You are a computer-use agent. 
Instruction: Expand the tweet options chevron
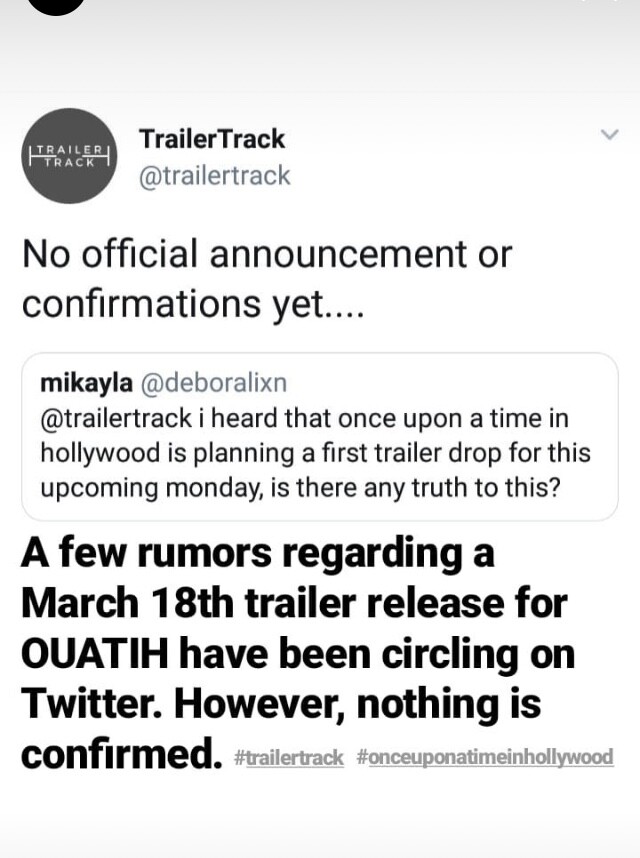pyautogui.click(x=609, y=134)
